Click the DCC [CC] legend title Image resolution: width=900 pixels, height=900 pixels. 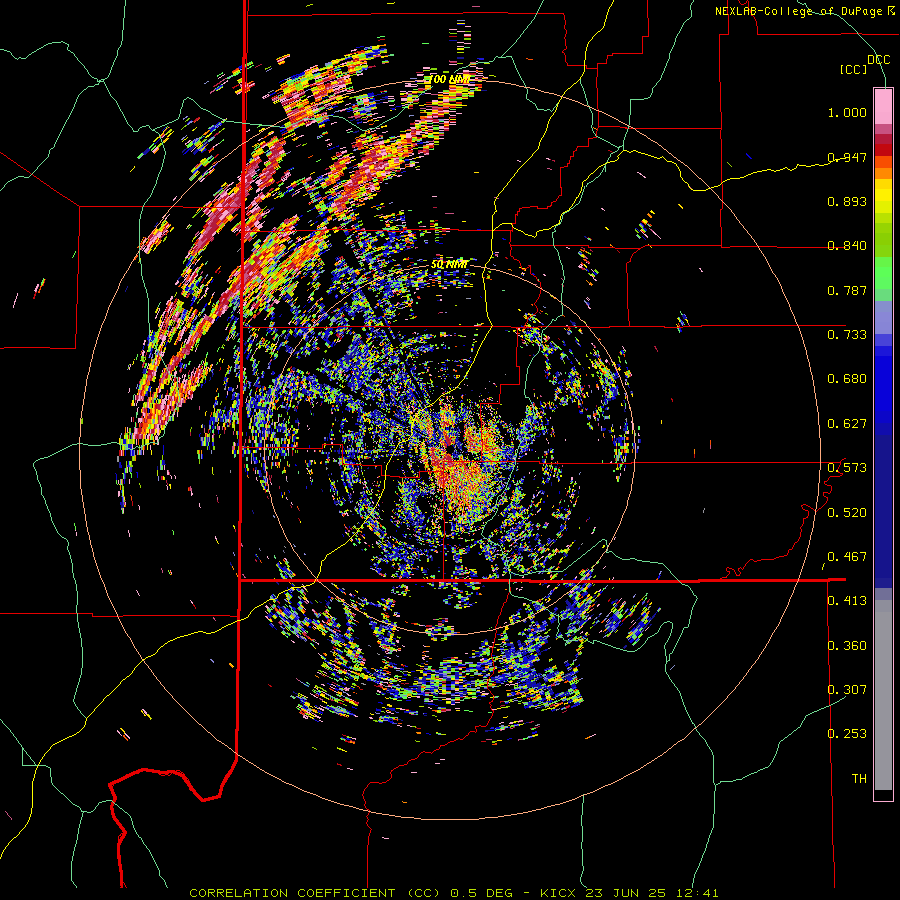pyautogui.click(x=864, y=64)
